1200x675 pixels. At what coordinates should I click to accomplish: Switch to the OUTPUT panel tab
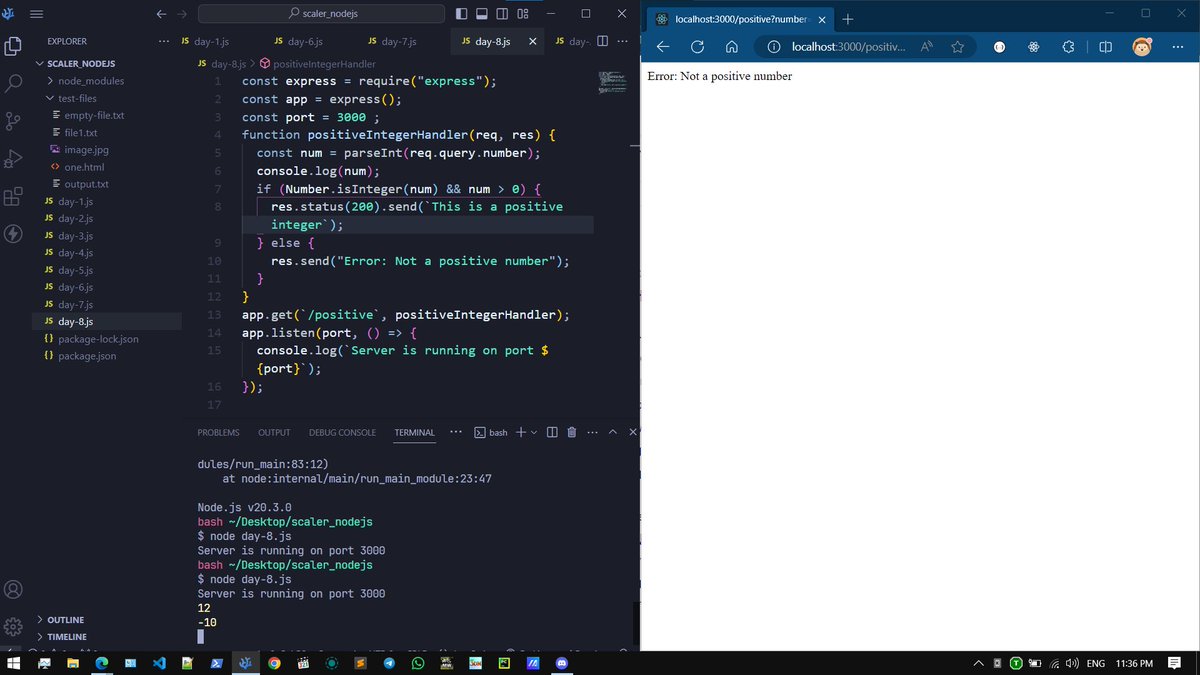click(274, 432)
